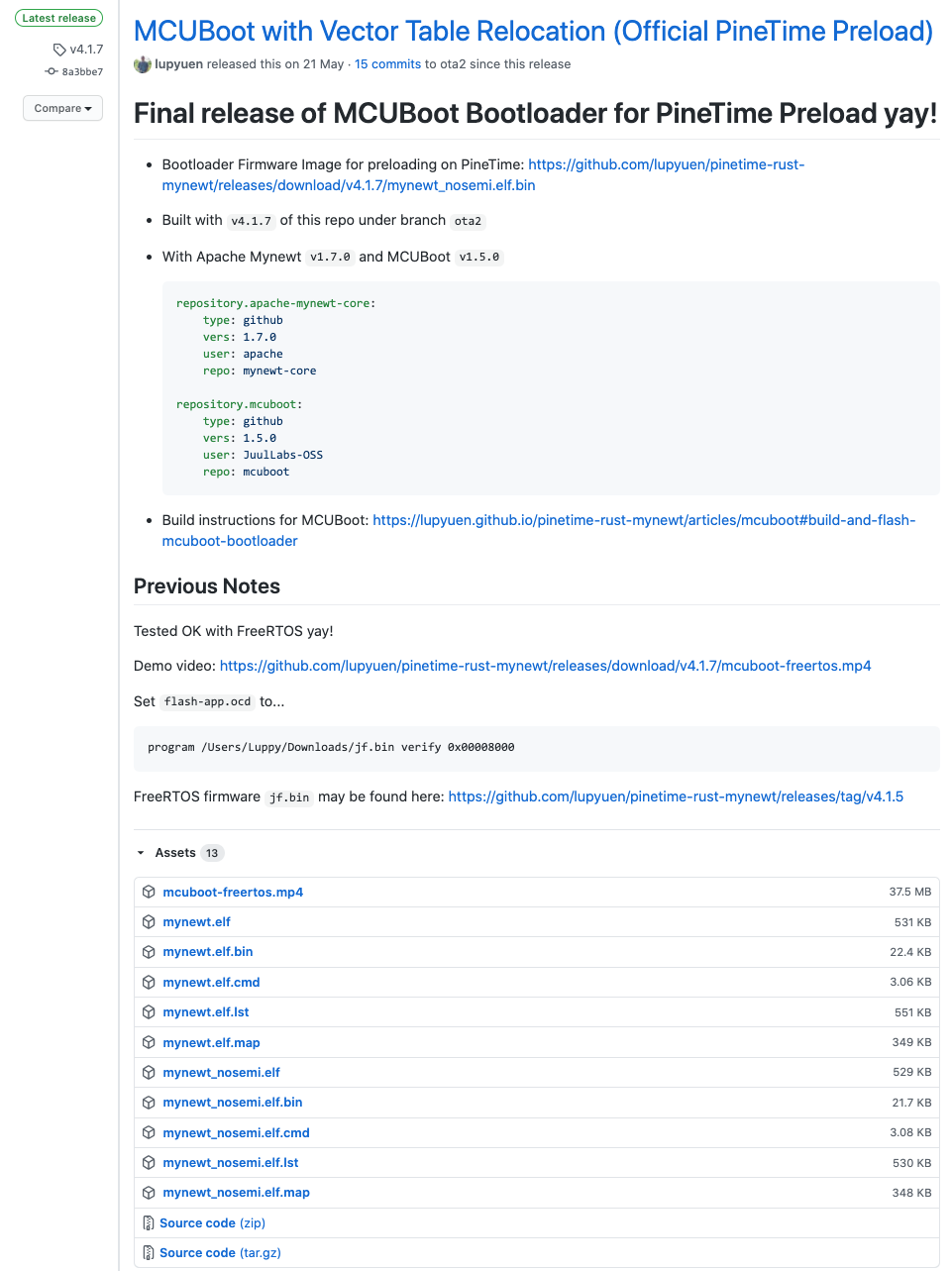Click the Latest release badge
This screenshot has height=1271, width=952.
[59, 18]
